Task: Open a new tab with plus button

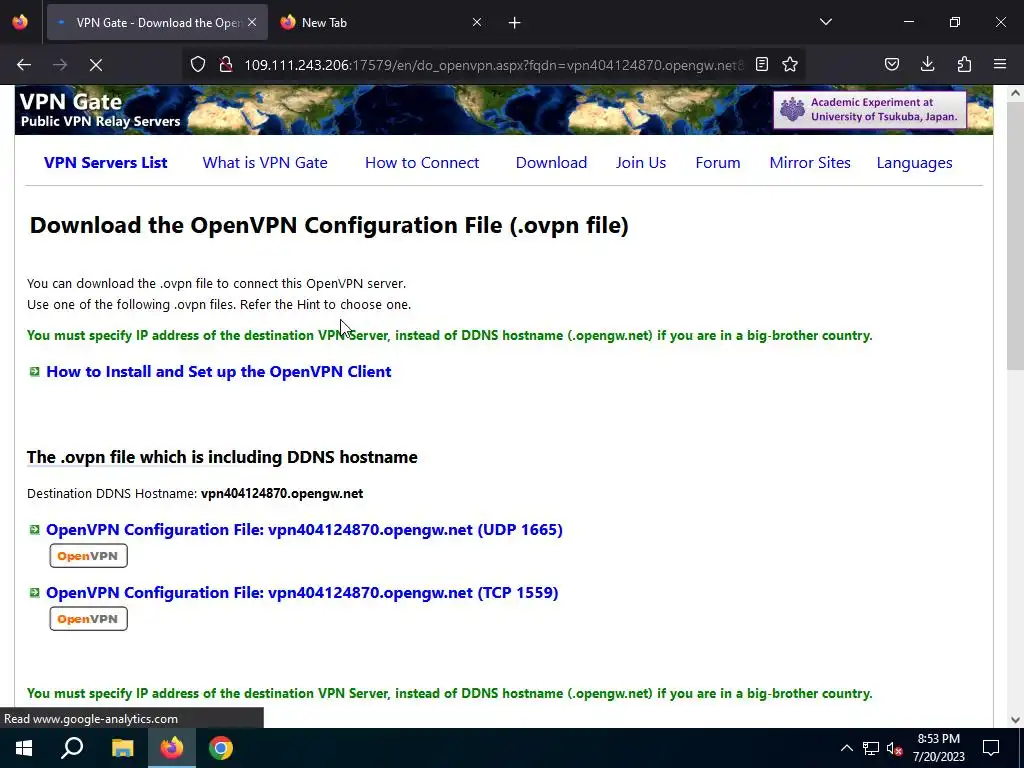Action: [x=515, y=23]
